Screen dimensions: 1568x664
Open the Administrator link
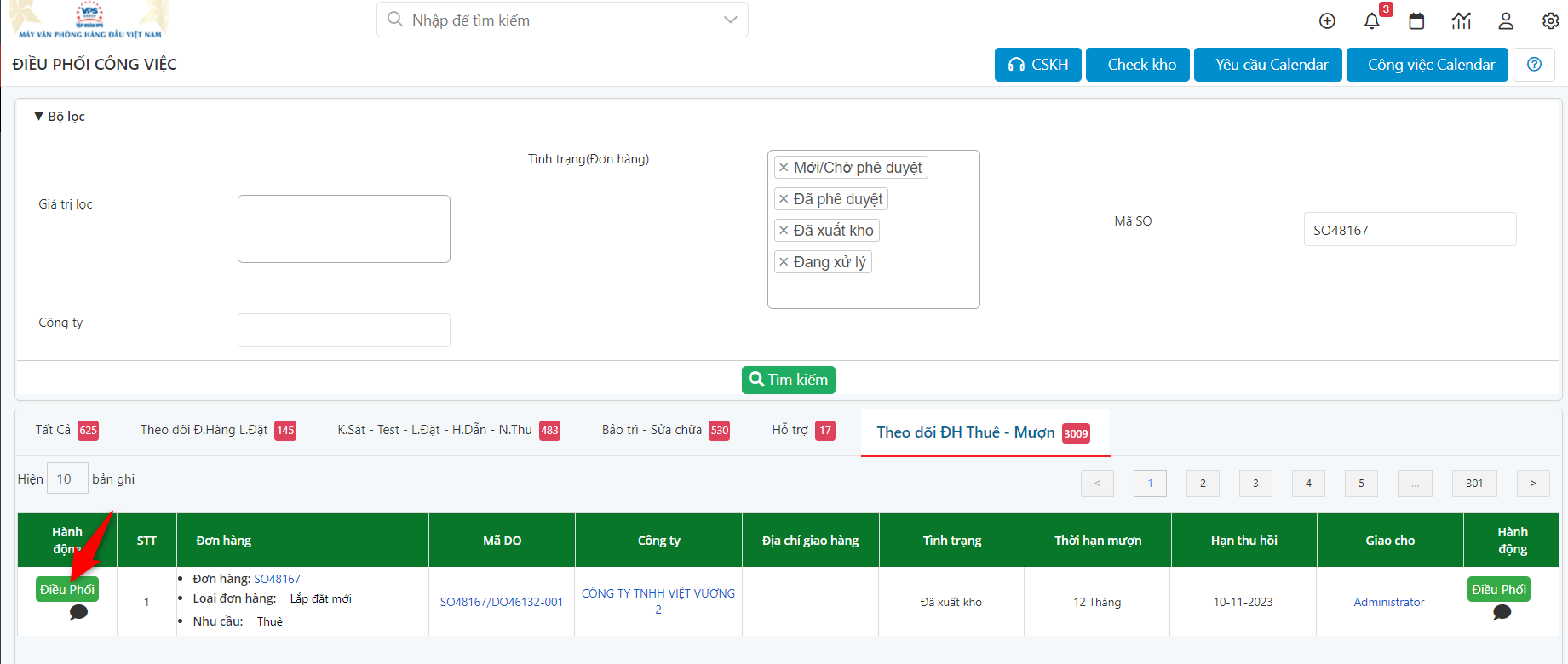tap(1389, 602)
